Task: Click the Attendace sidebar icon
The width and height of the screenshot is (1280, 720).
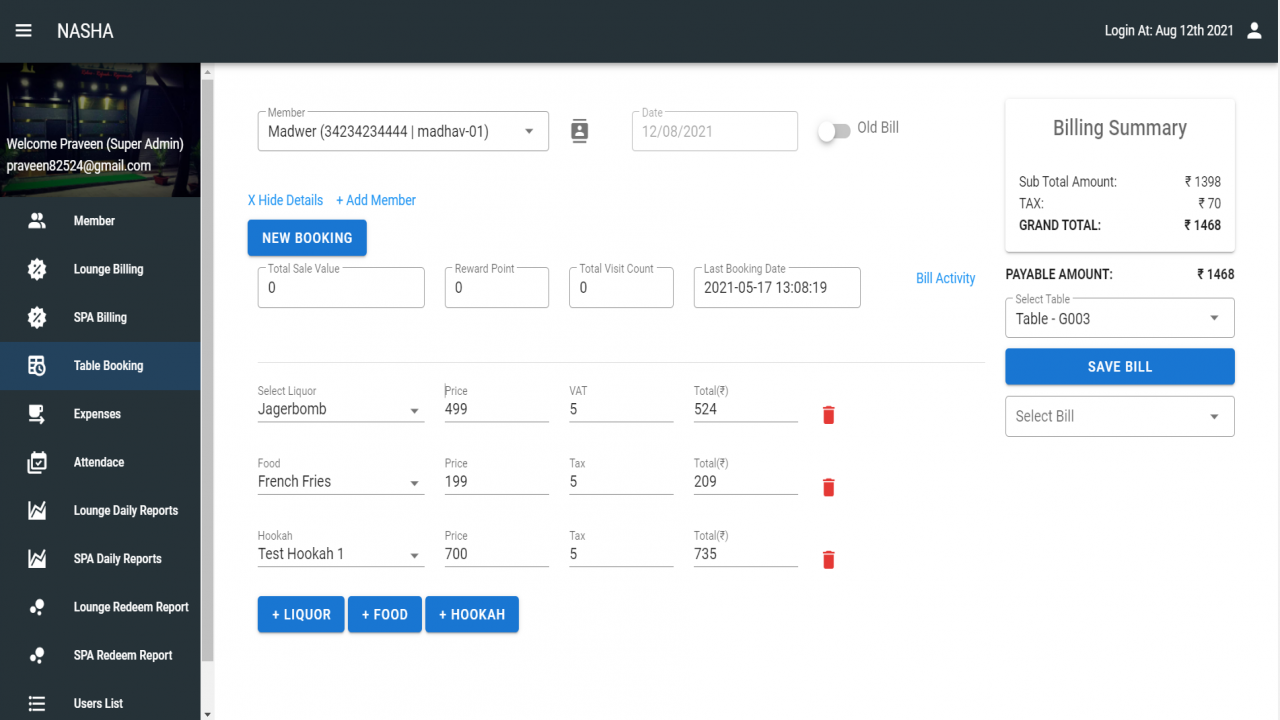Action: (x=37, y=462)
